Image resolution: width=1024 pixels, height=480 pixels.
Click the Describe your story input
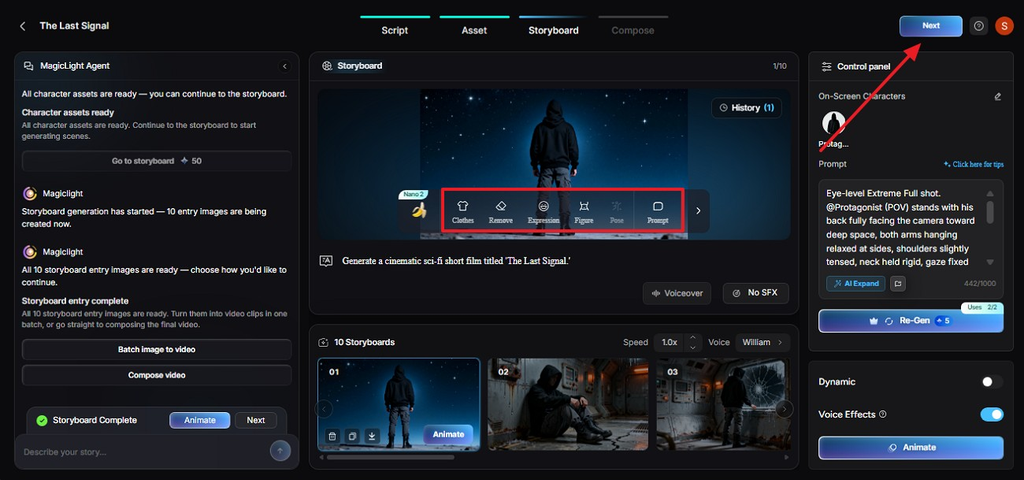coord(144,452)
